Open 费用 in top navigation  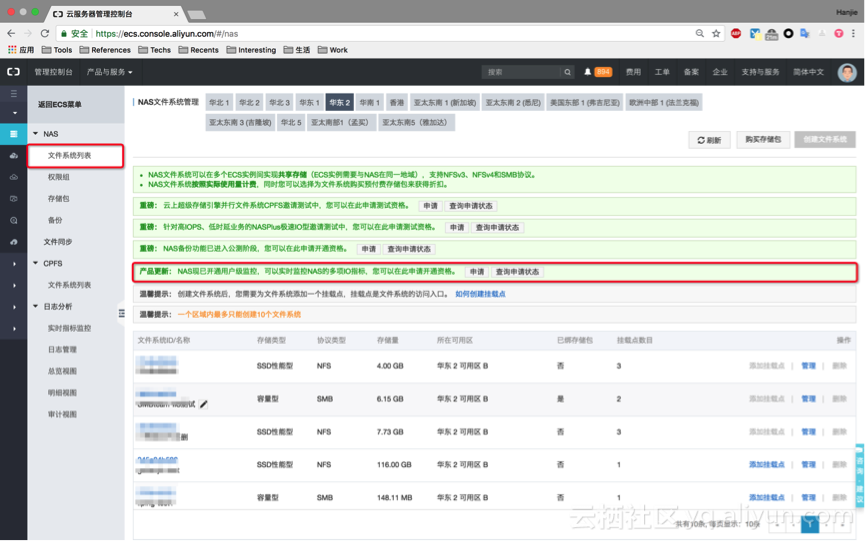click(633, 72)
